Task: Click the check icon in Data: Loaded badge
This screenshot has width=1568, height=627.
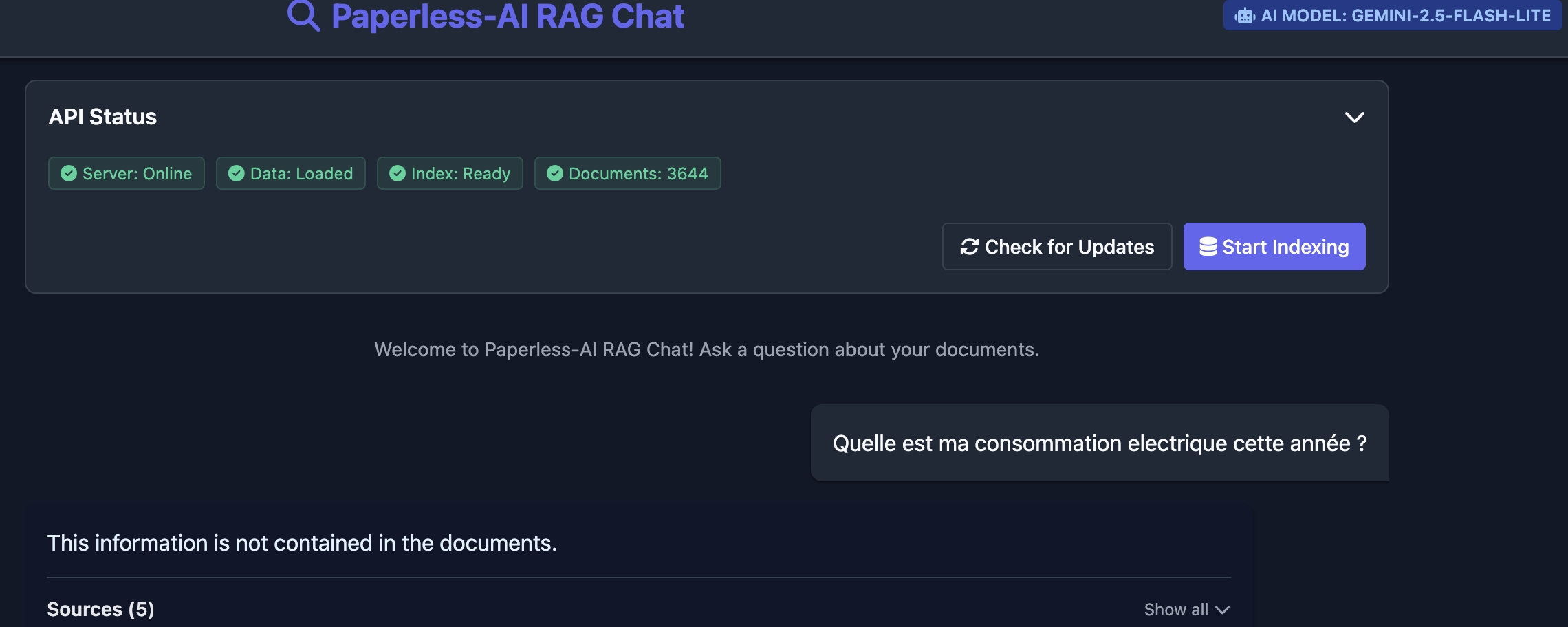Action: point(237,173)
